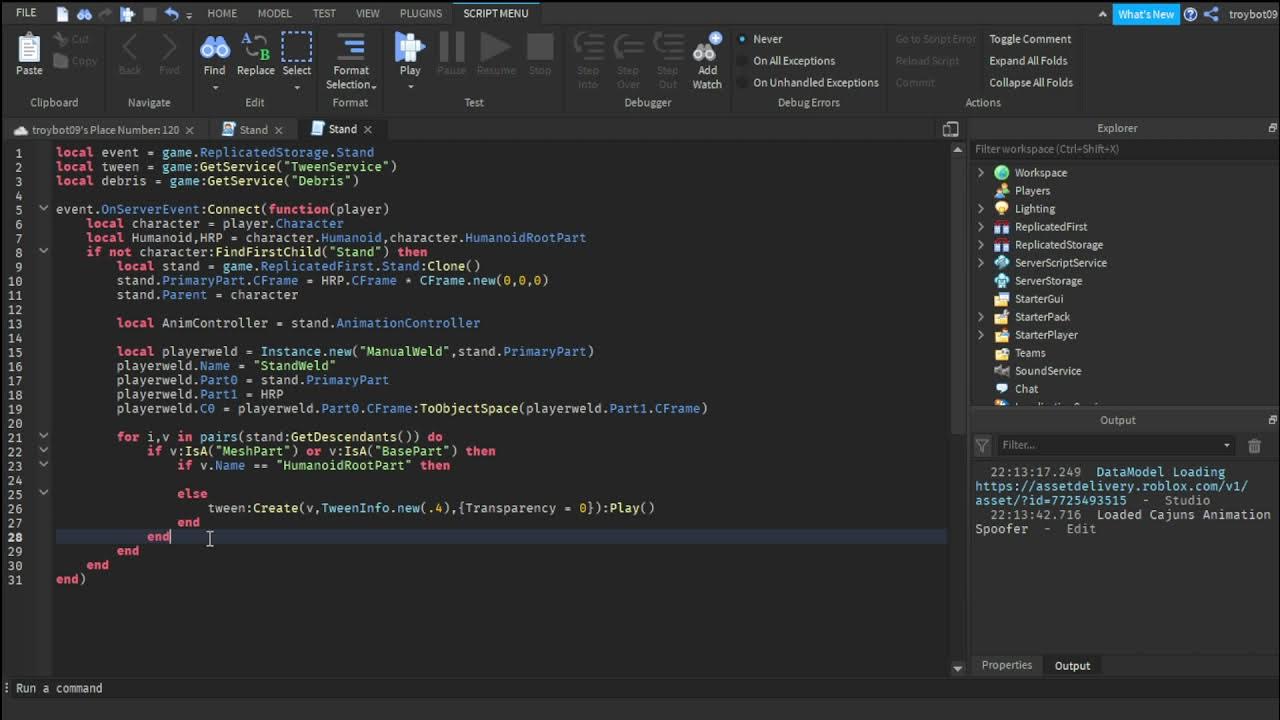This screenshot has height=720, width=1280.
Task: Click the Stop test icon
Action: click(x=540, y=47)
